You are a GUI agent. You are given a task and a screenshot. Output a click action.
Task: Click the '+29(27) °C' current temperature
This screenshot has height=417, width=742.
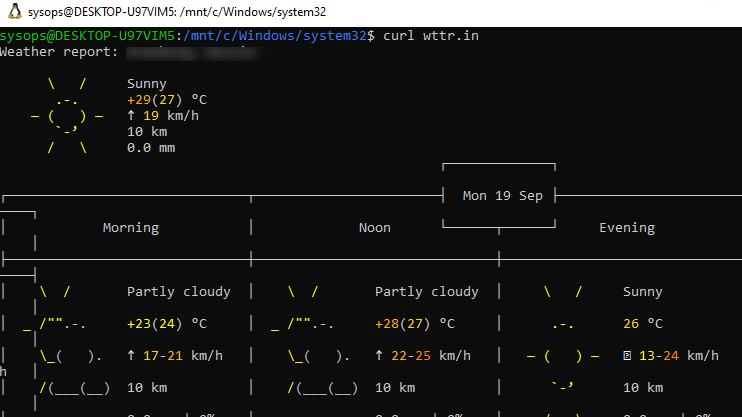[167, 100]
